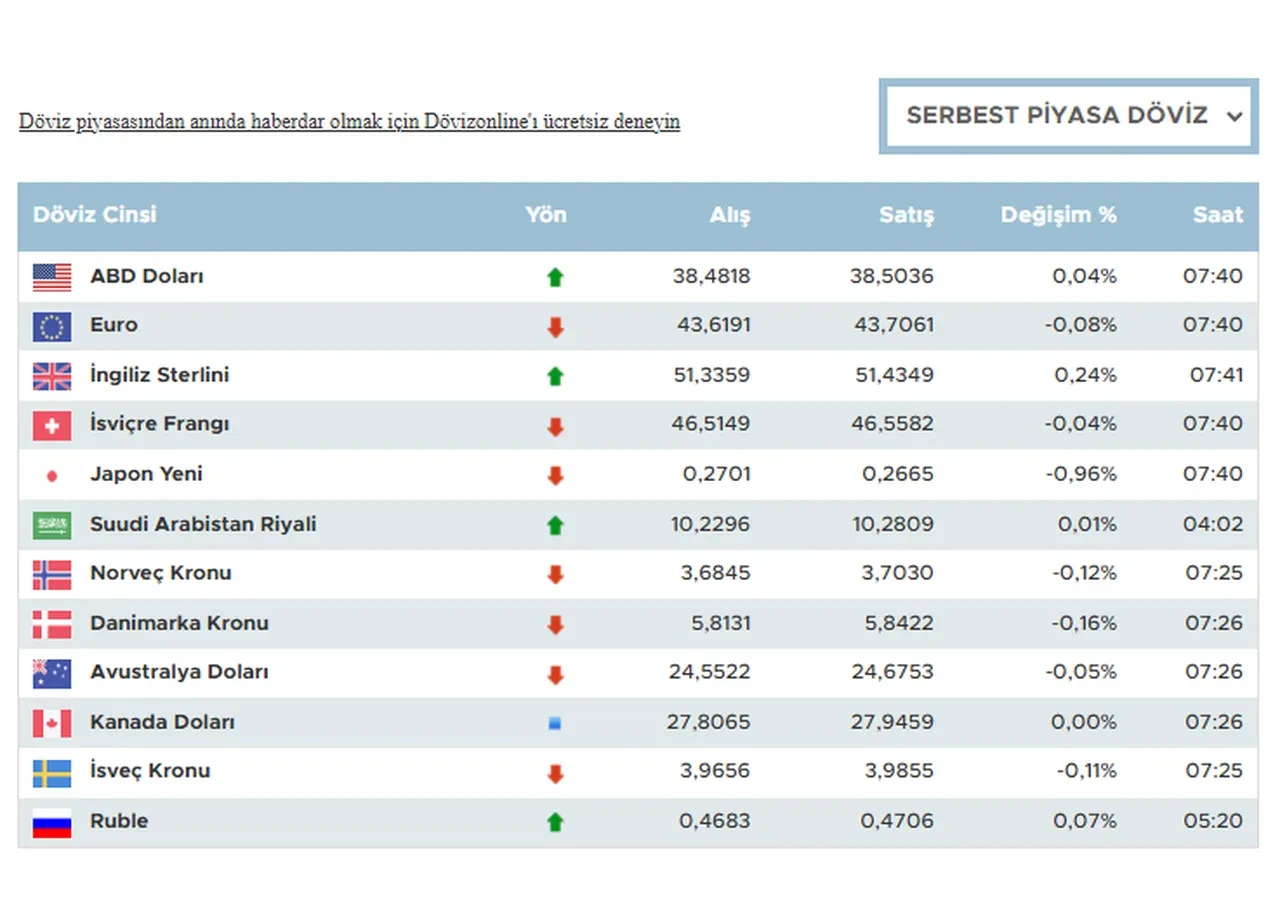The width and height of the screenshot is (1280, 904).
Task: Click the red down arrow for Euro
Action: pos(555,327)
